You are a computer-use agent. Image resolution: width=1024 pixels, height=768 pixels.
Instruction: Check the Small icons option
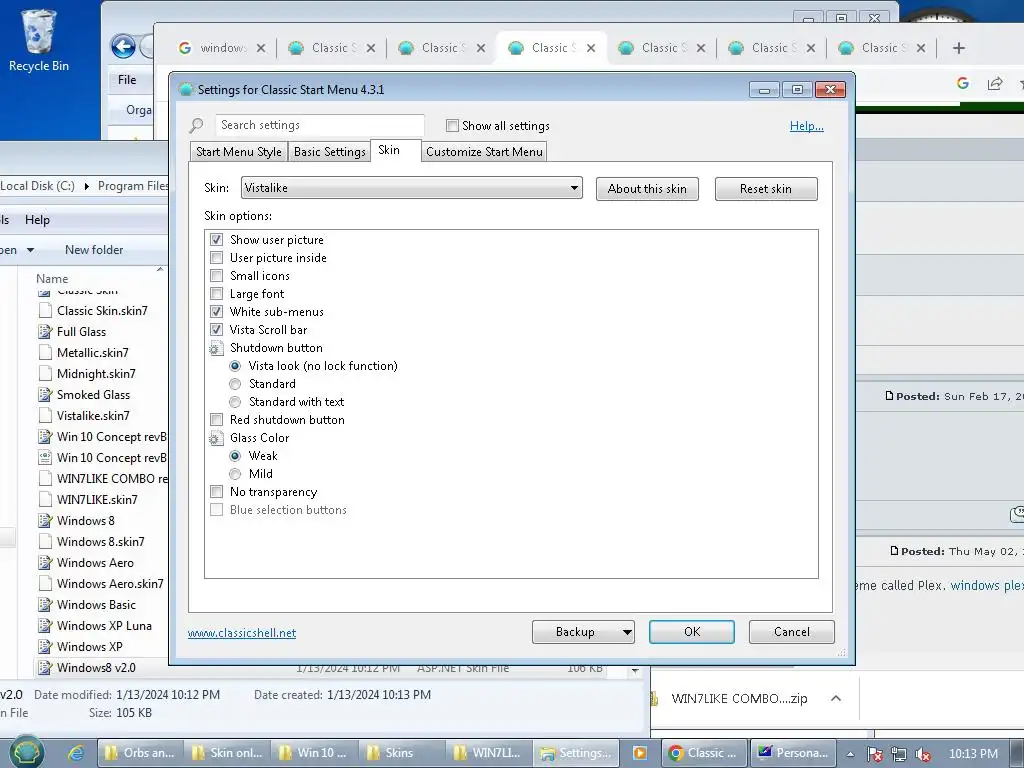216,276
